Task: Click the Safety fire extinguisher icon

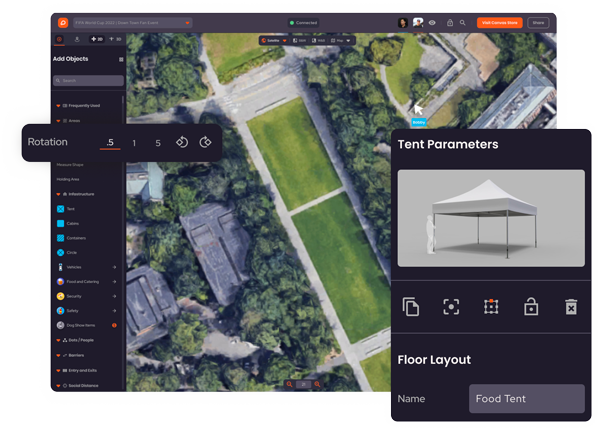Action: point(60,311)
